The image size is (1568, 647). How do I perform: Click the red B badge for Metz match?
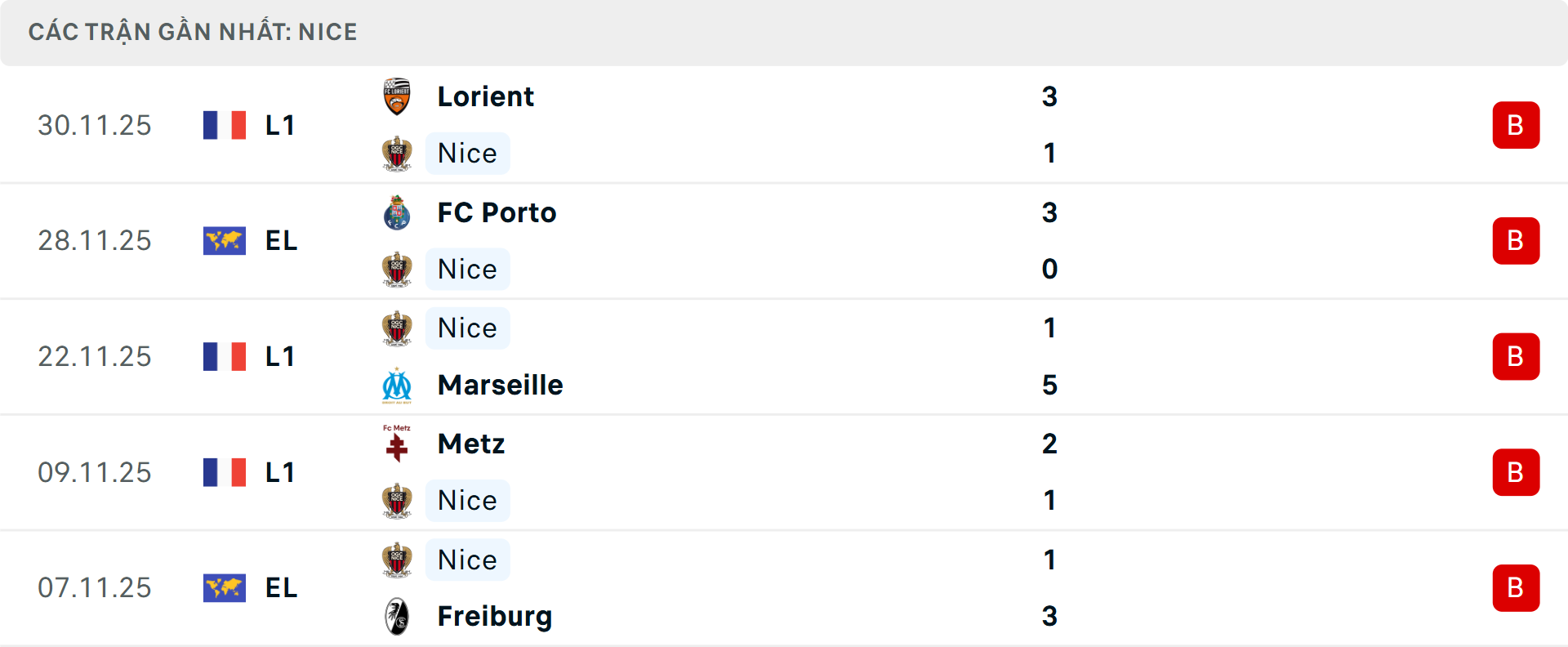pos(1516,472)
